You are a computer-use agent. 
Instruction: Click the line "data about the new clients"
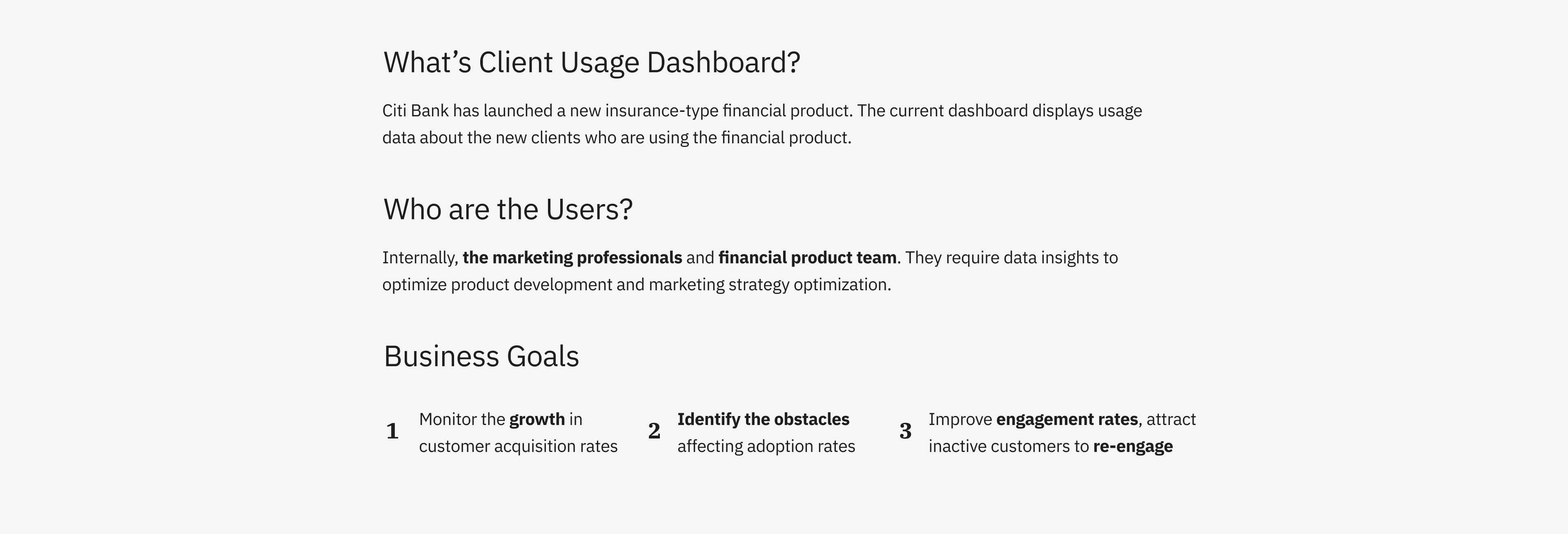[x=617, y=138]
